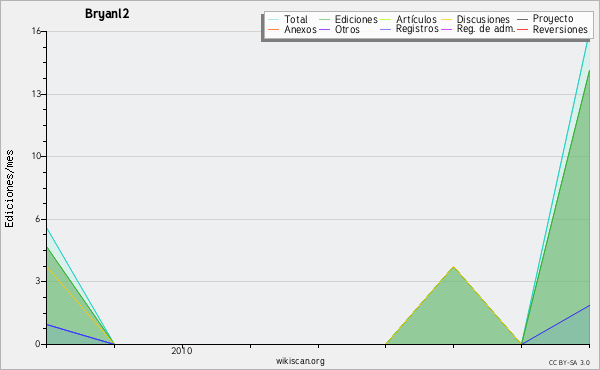Click the green peak in the middle triangle

click(453, 267)
